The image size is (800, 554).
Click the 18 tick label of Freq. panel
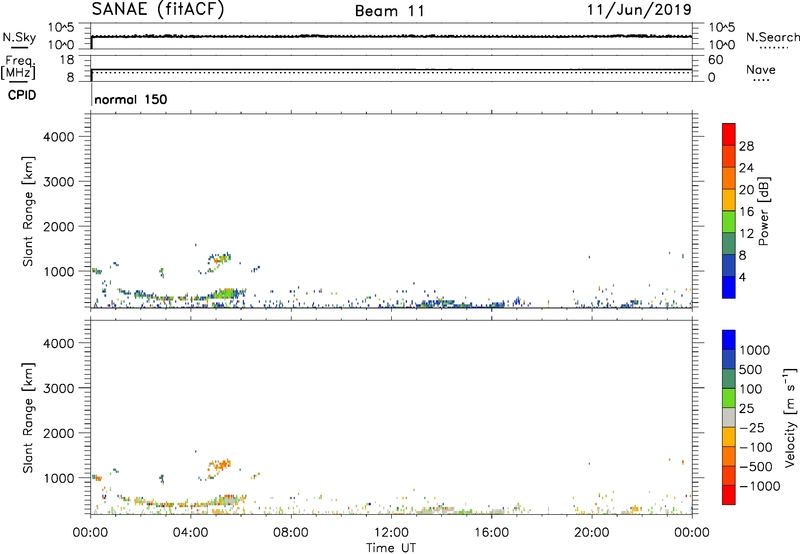click(x=67, y=60)
